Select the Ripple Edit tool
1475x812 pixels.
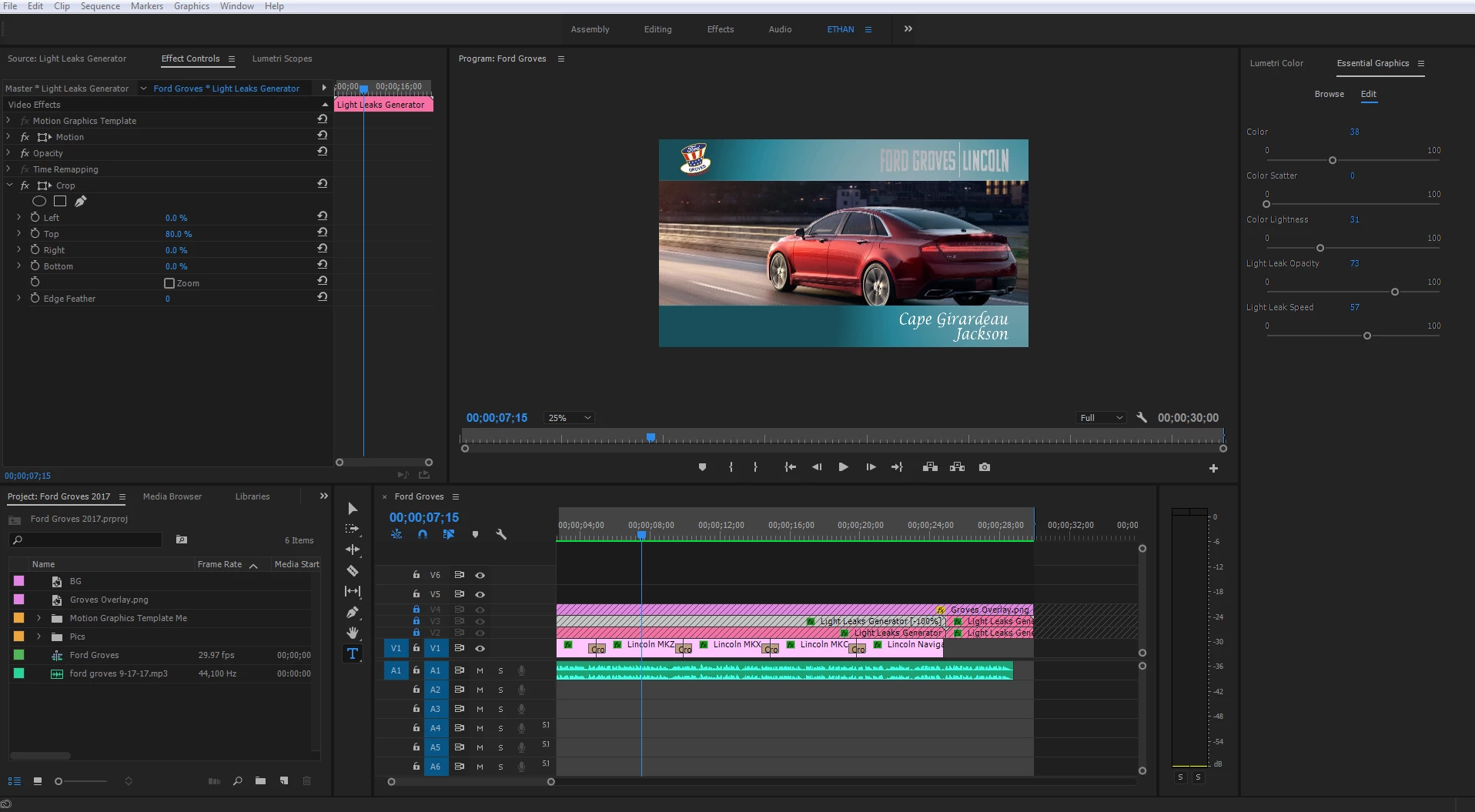353,550
